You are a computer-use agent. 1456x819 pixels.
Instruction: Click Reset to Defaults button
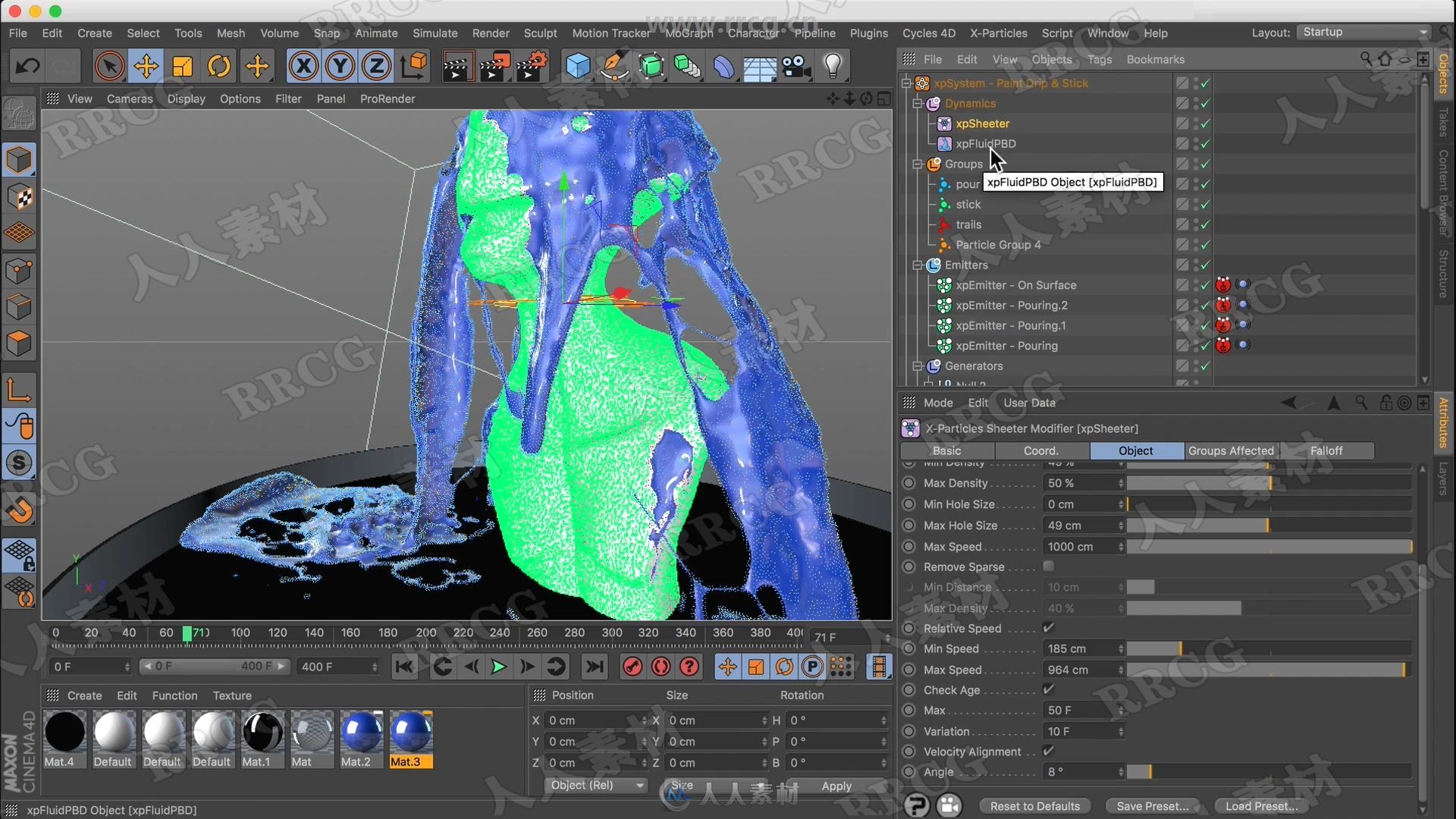click(x=1034, y=806)
